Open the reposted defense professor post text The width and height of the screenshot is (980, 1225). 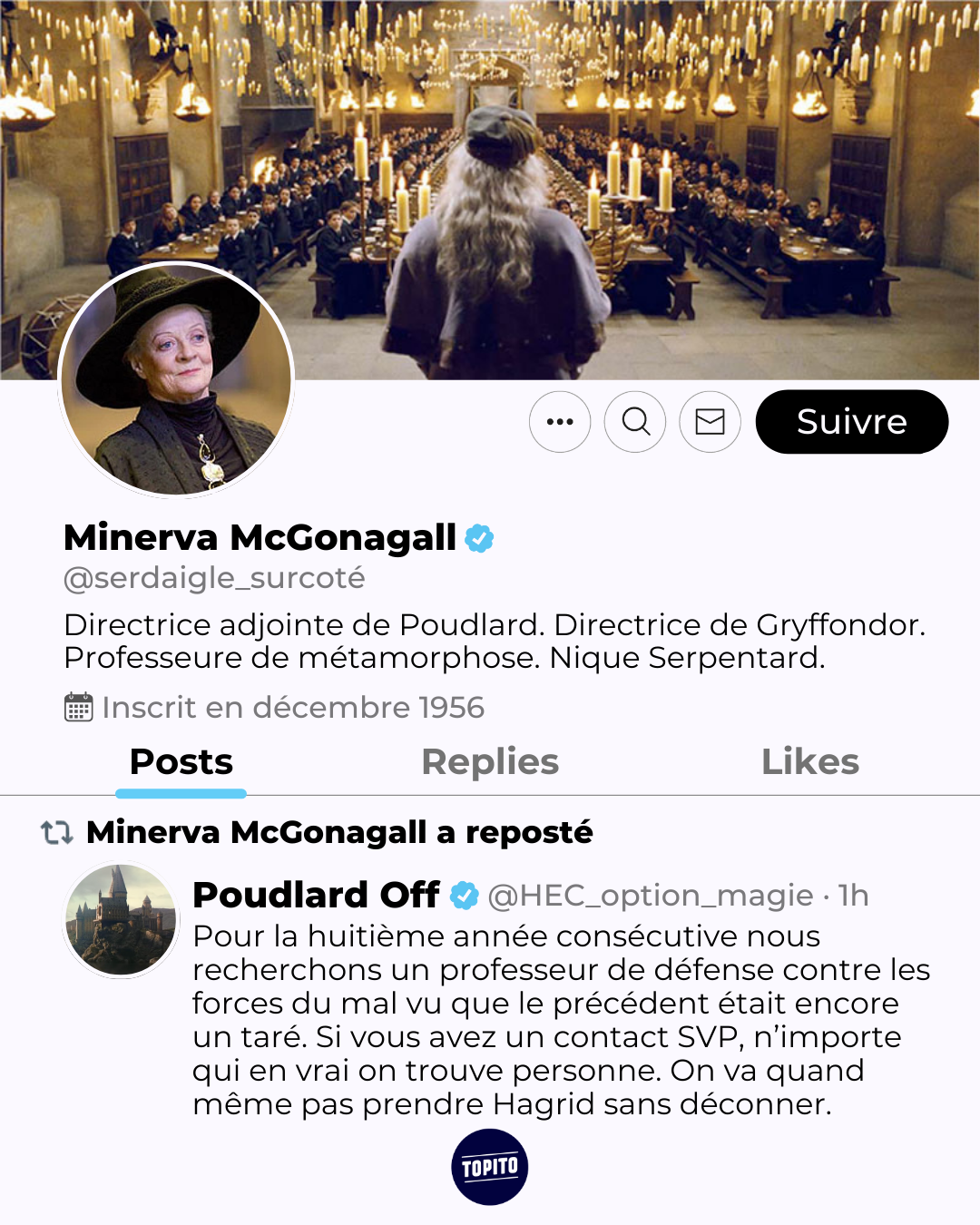coord(561,1020)
